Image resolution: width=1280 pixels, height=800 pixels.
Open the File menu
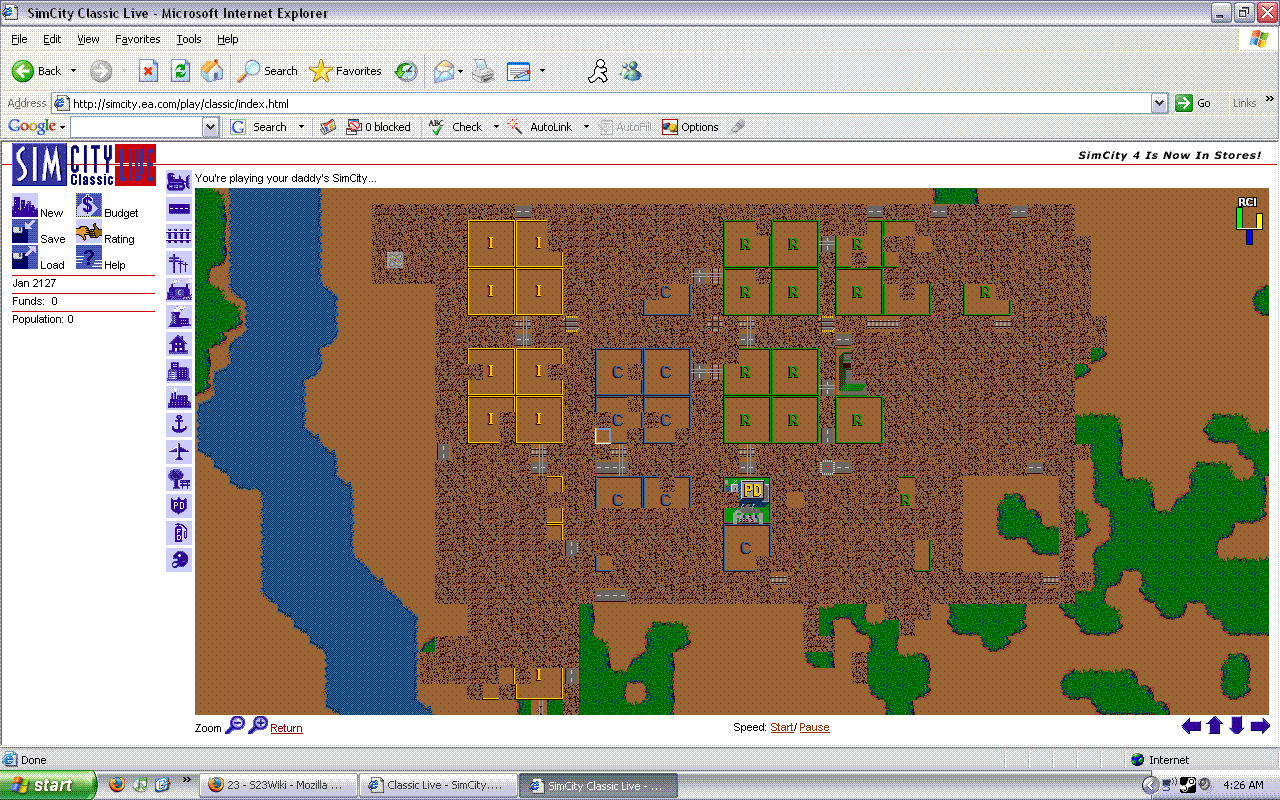(19, 39)
